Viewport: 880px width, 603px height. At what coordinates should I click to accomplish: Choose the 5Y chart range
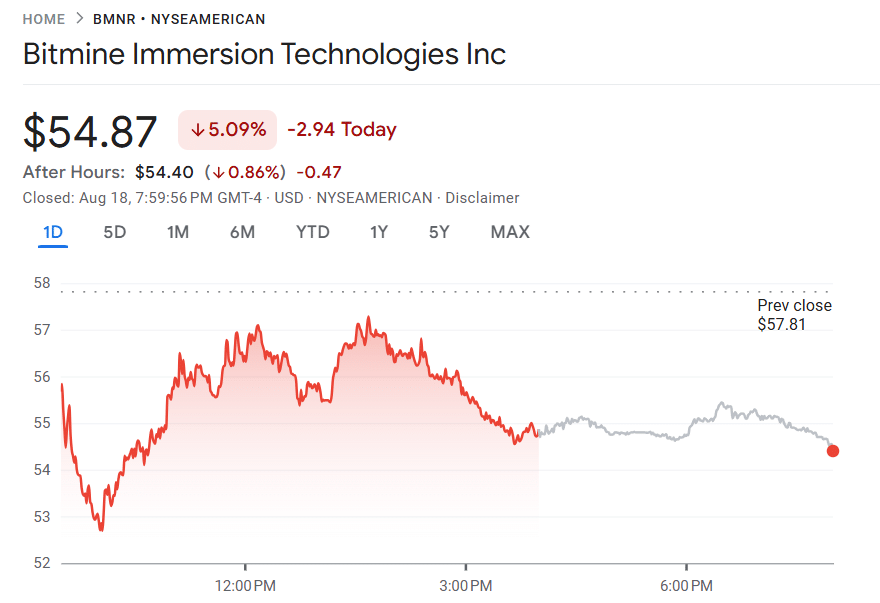439,233
